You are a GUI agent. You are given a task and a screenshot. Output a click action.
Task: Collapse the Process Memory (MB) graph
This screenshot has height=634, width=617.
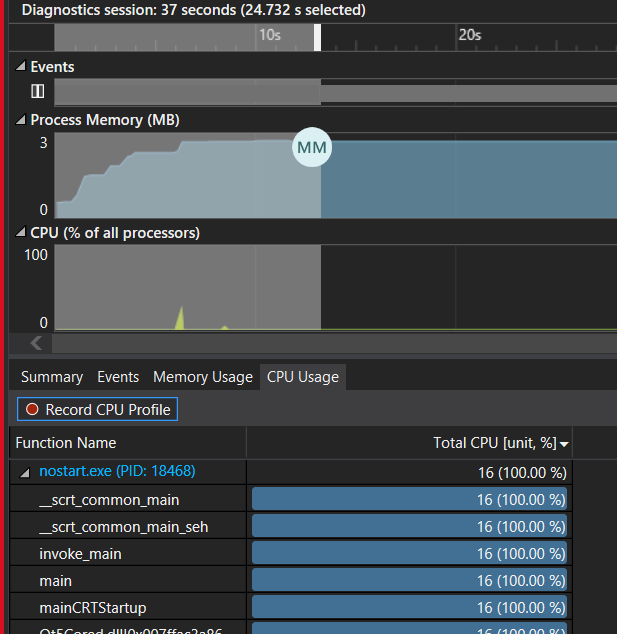pos(21,120)
